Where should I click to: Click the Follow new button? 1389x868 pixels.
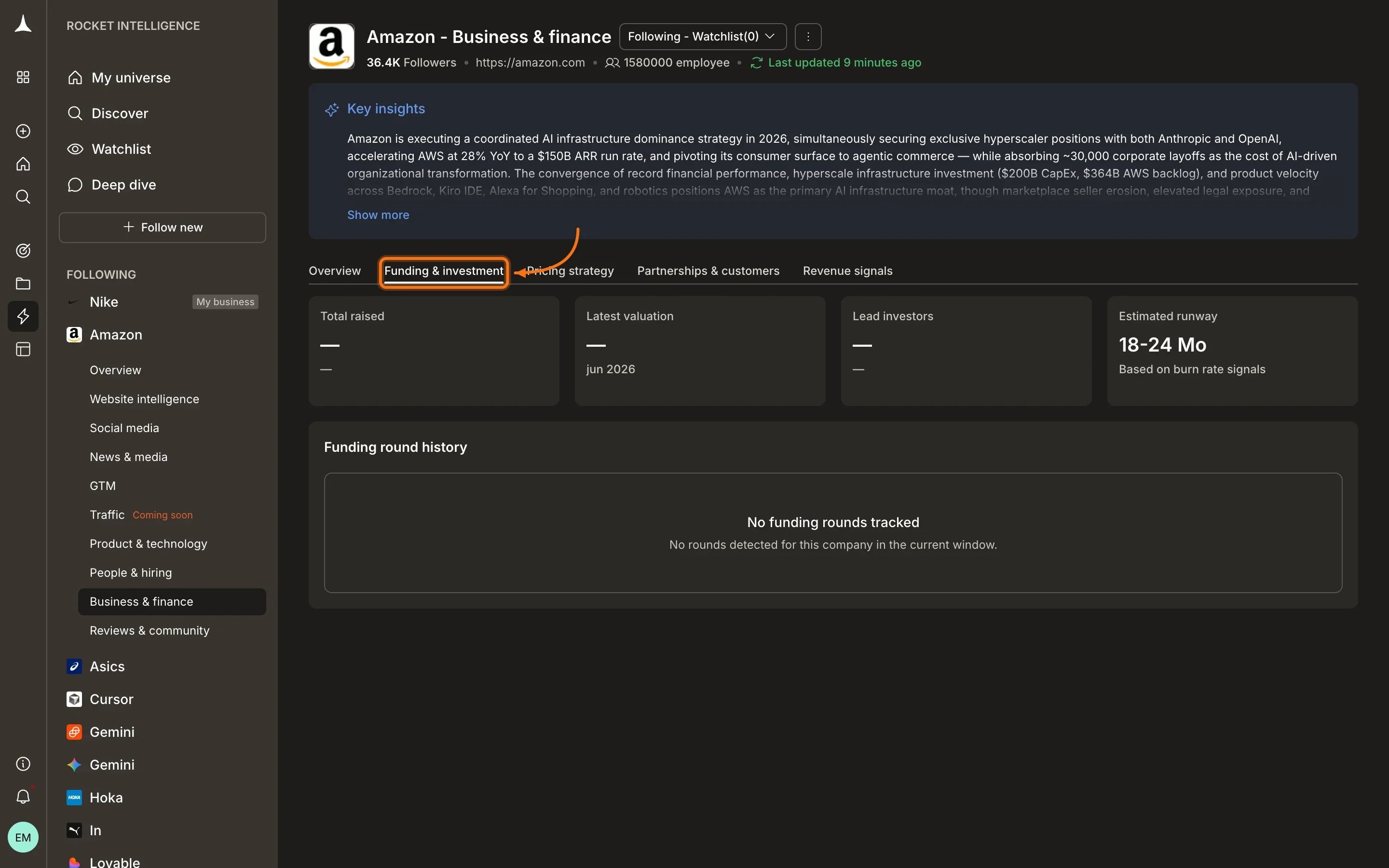point(163,227)
